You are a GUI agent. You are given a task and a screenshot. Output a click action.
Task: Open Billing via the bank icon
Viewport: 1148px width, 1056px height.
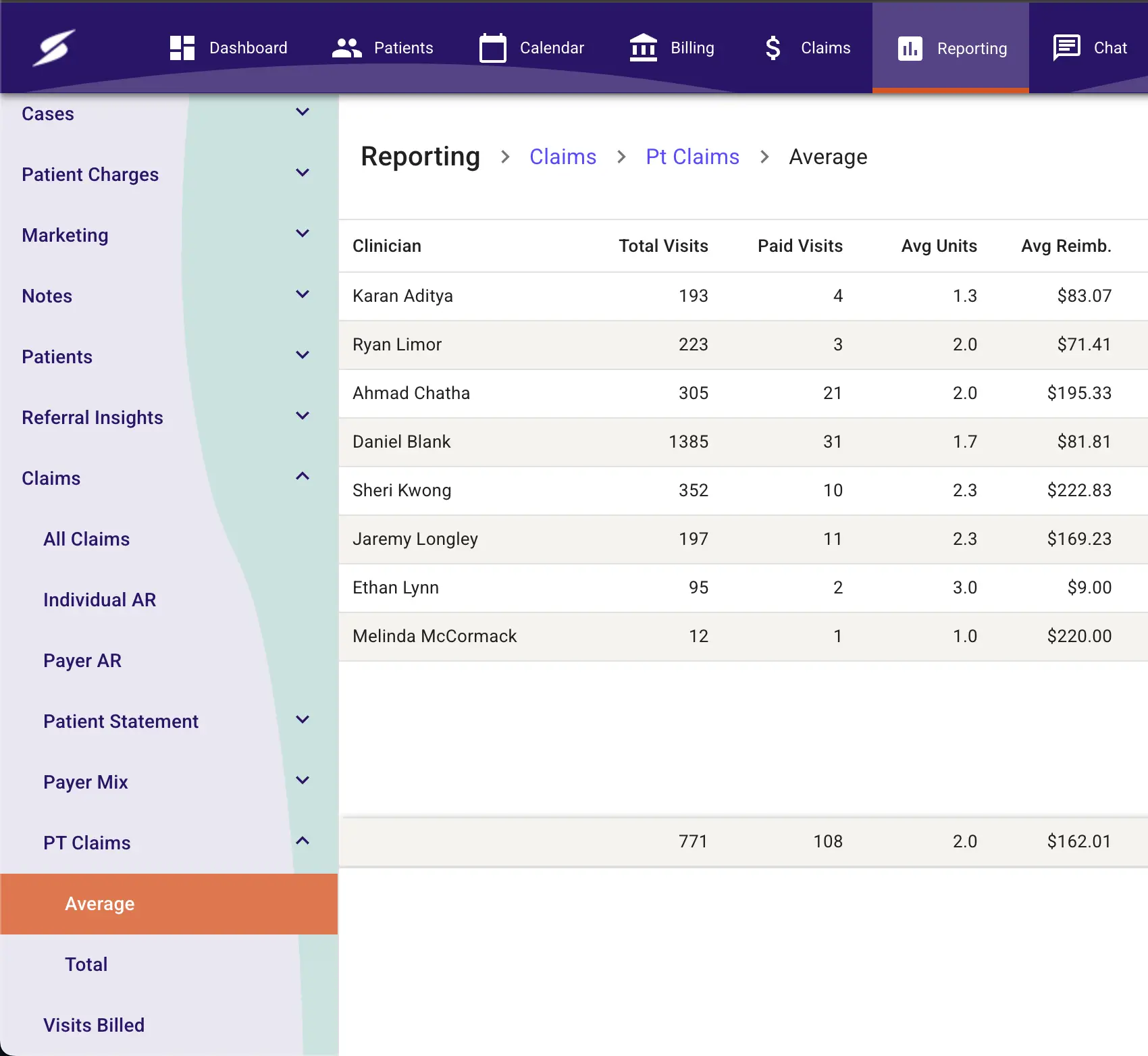point(642,47)
